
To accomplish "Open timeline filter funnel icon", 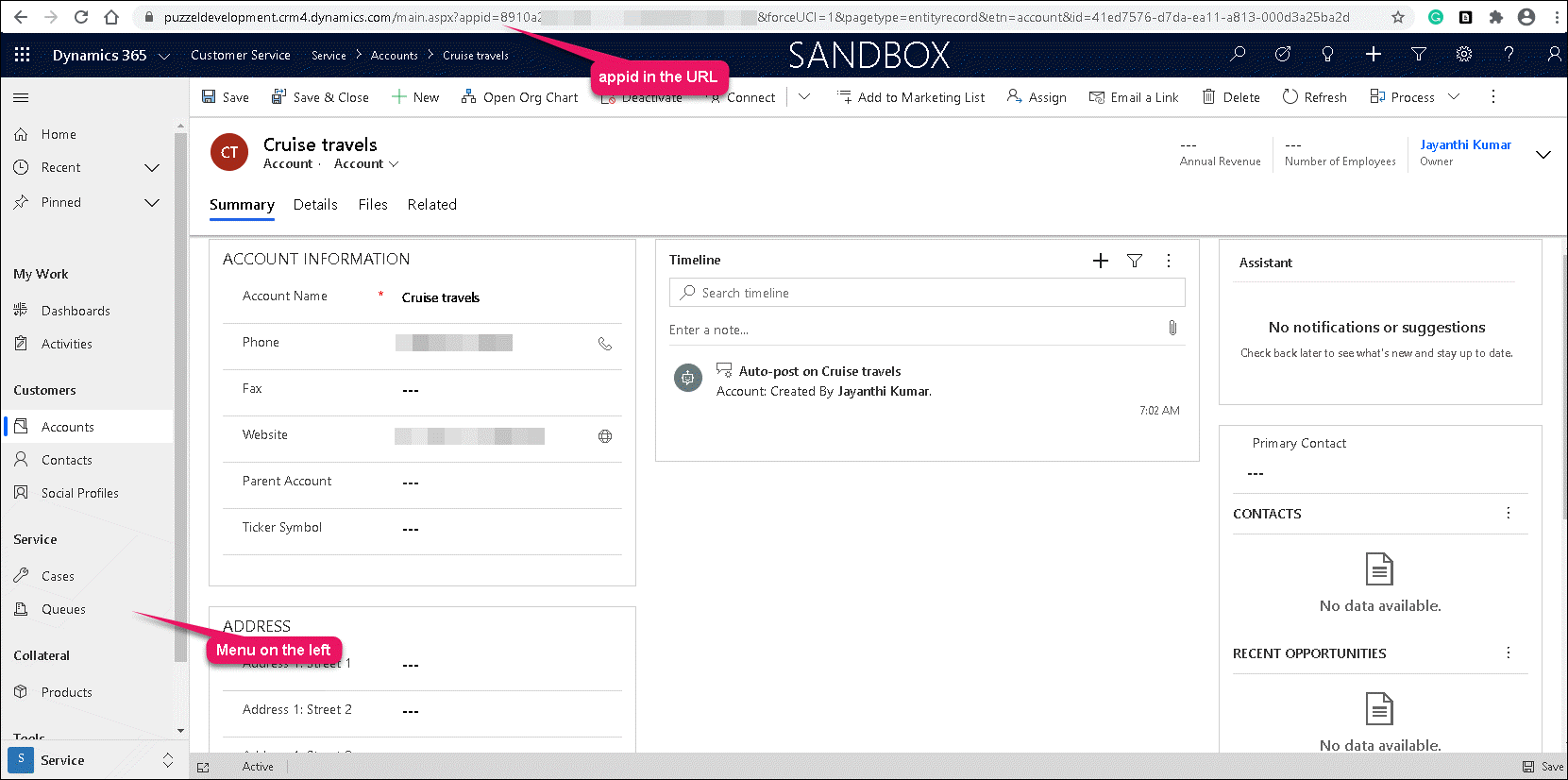I will tap(1135, 261).
